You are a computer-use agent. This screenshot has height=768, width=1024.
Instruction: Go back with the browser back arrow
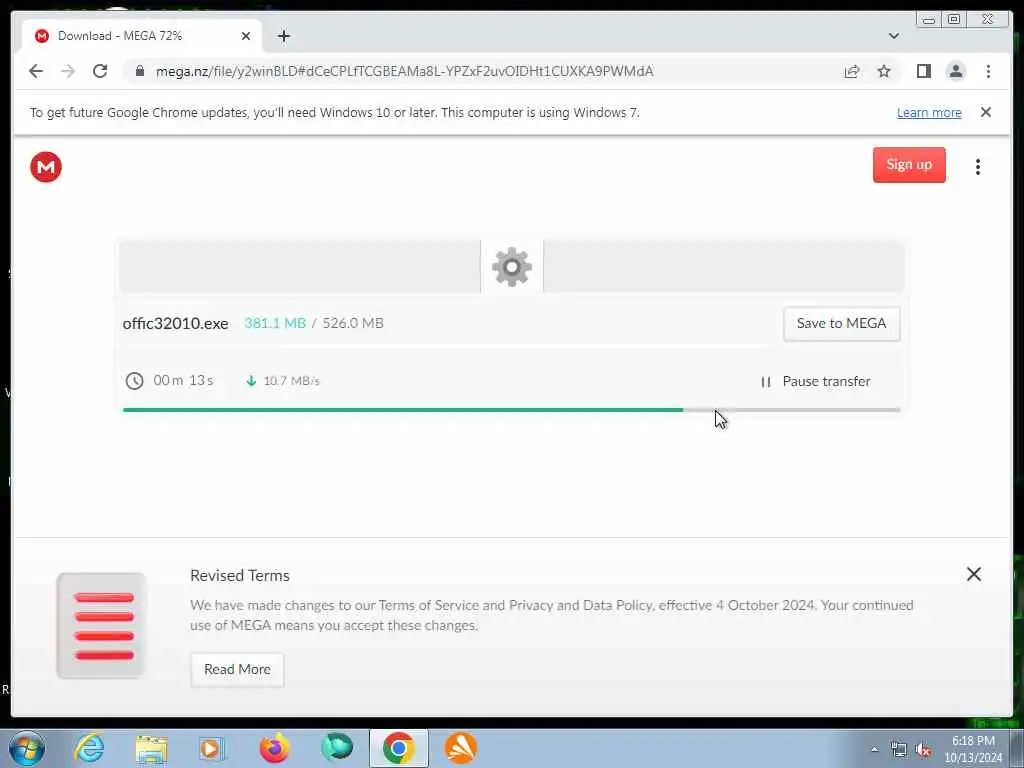pyautogui.click(x=36, y=71)
